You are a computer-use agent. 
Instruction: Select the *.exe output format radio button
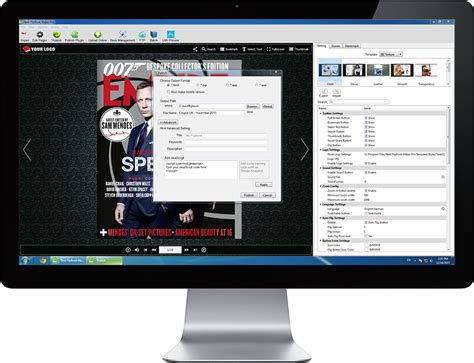(x=257, y=85)
